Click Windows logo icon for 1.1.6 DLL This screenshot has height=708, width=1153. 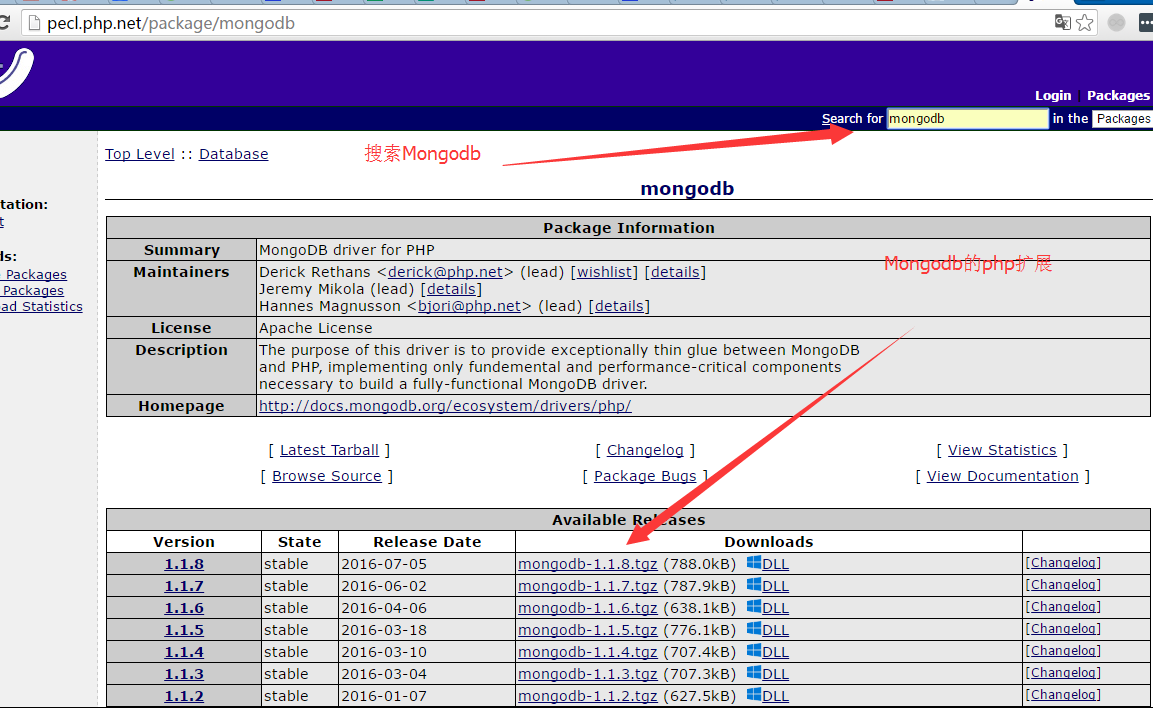pyautogui.click(x=754, y=607)
